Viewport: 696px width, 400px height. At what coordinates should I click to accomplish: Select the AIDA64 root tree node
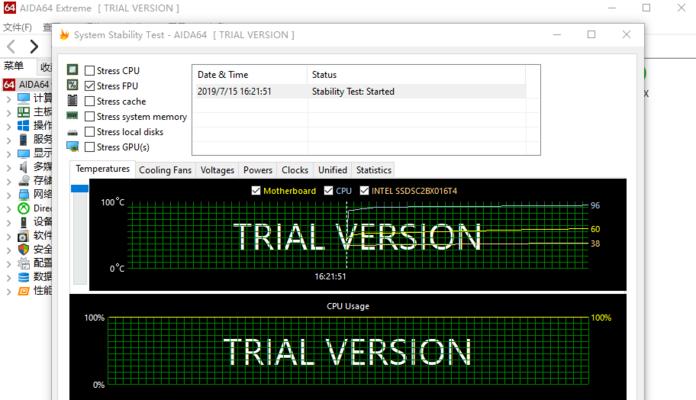pos(27,84)
